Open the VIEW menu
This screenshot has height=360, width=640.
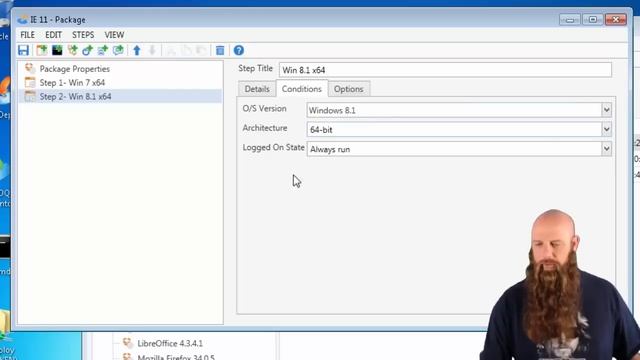click(x=114, y=35)
